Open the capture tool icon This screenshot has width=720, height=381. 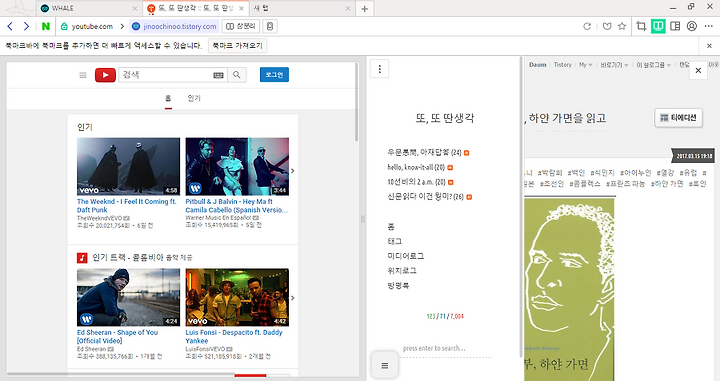pos(641,26)
